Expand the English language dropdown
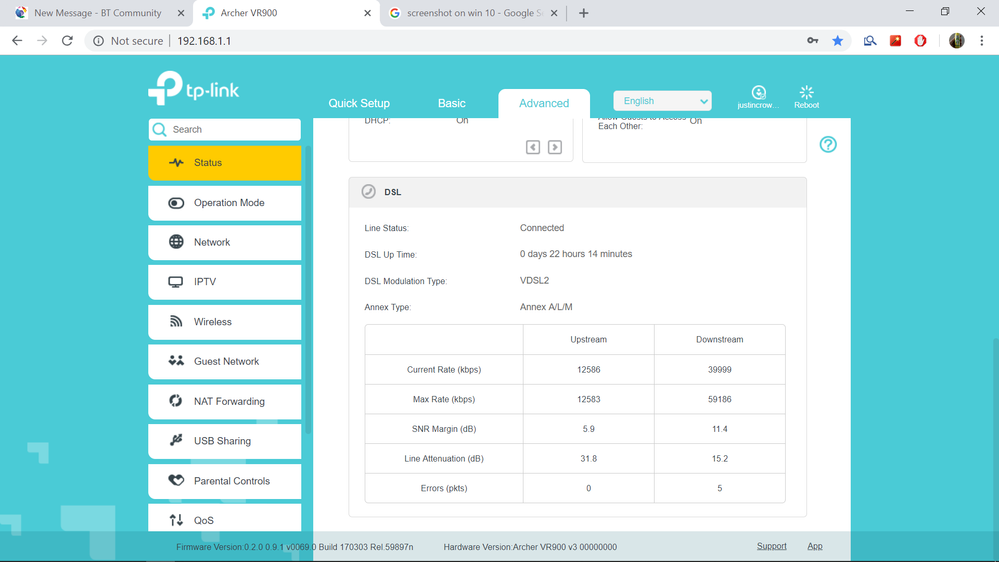The height and width of the screenshot is (562, 999). click(662, 101)
